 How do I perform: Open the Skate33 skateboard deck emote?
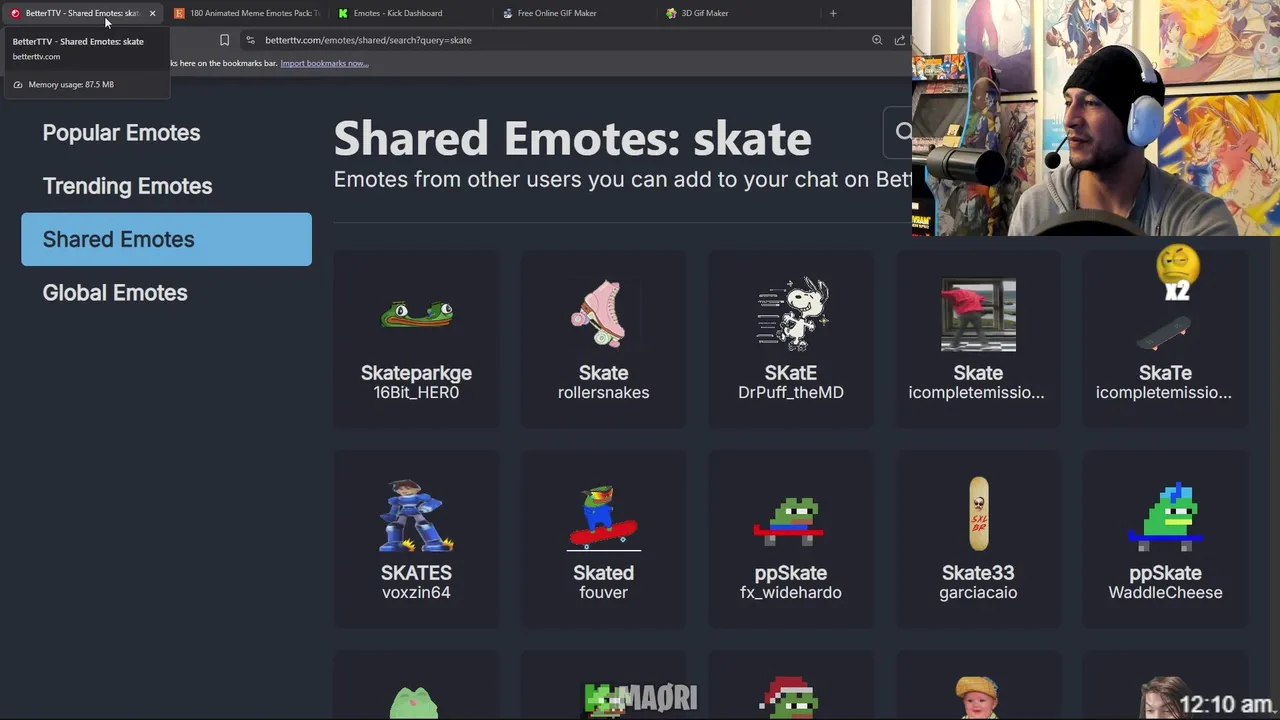point(978,538)
